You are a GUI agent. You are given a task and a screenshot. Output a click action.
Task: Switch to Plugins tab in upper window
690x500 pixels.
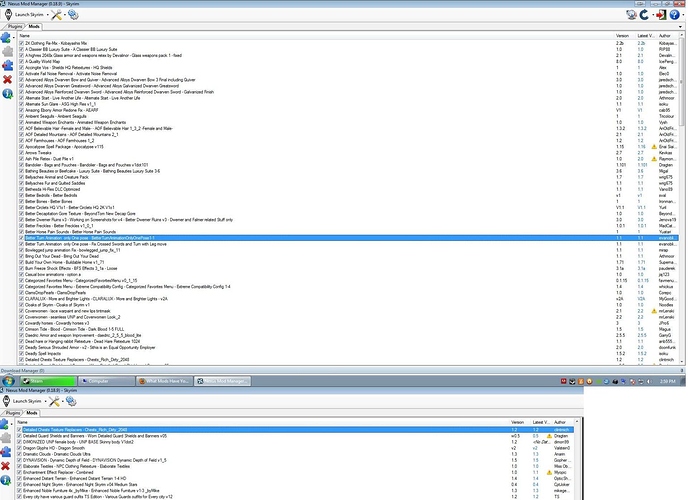click(15, 26)
